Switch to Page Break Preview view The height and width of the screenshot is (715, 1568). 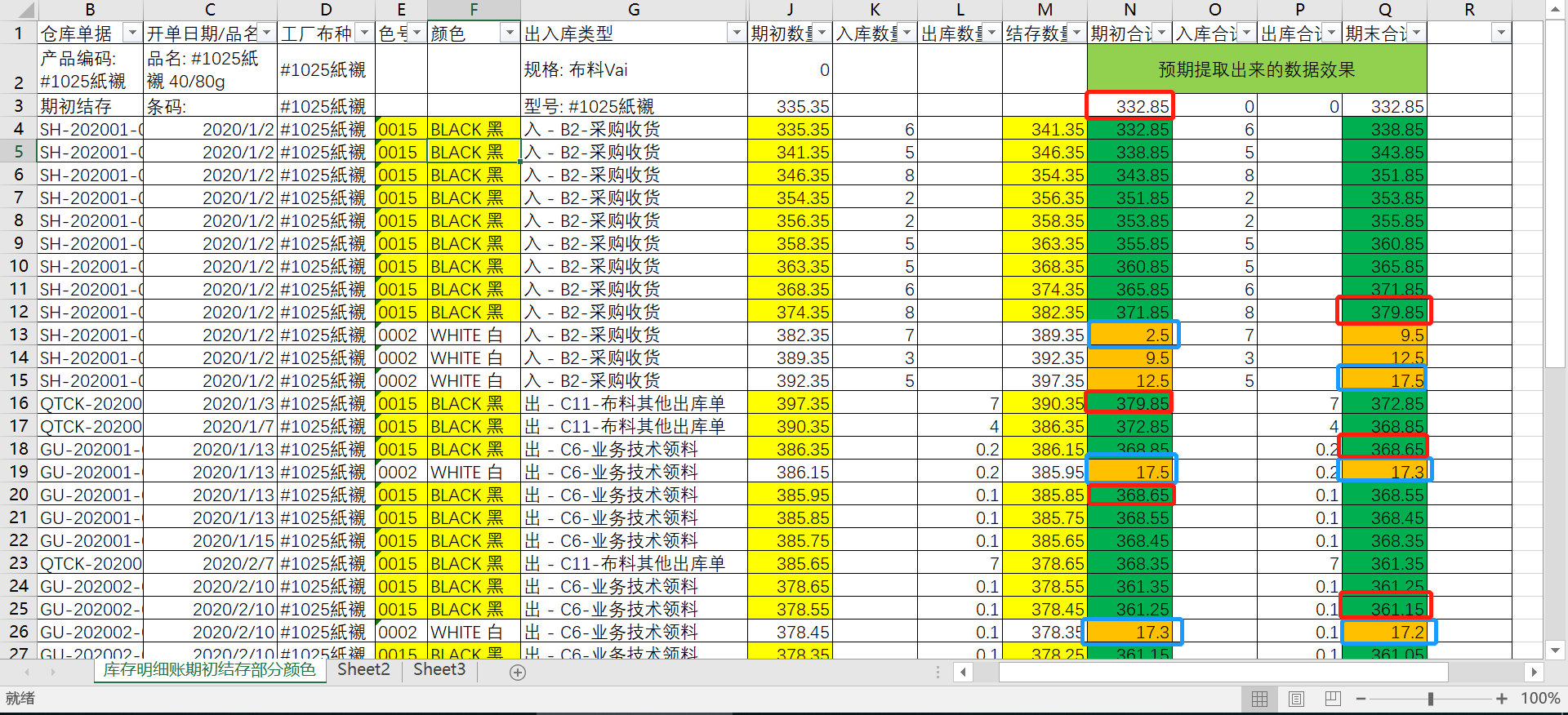[x=1333, y=699]
